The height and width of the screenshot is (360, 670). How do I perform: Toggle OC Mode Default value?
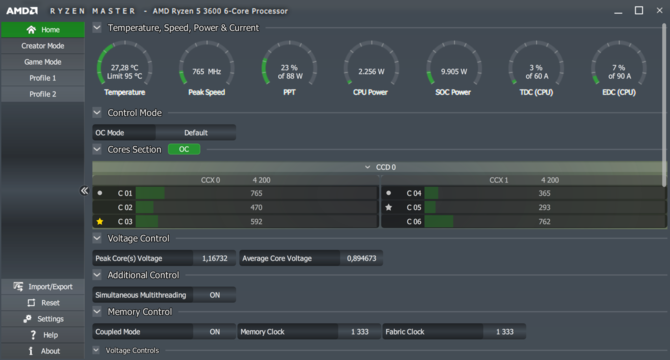[x=196, y=133]
